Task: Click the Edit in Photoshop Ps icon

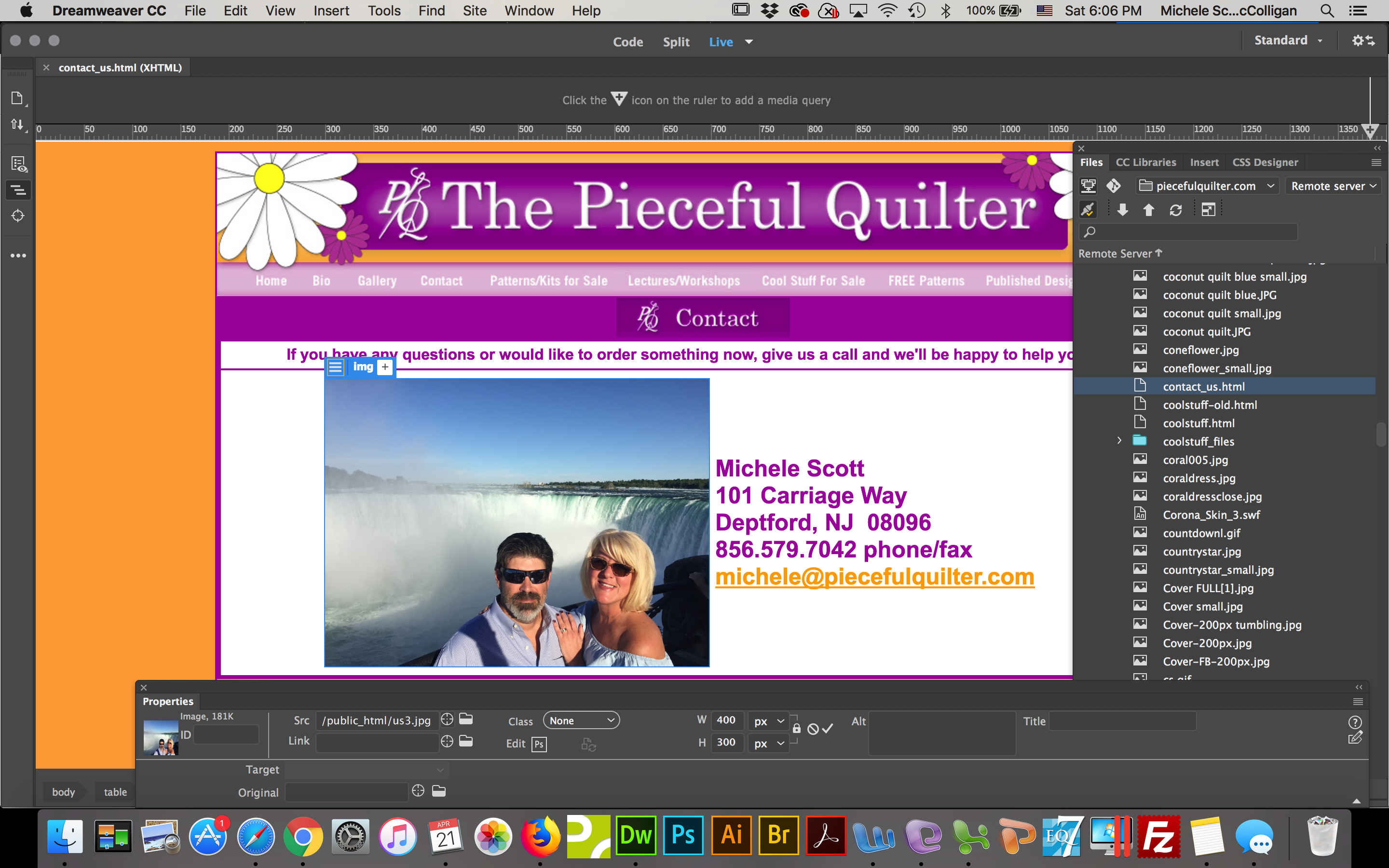Action: click(x=538, y=744)
